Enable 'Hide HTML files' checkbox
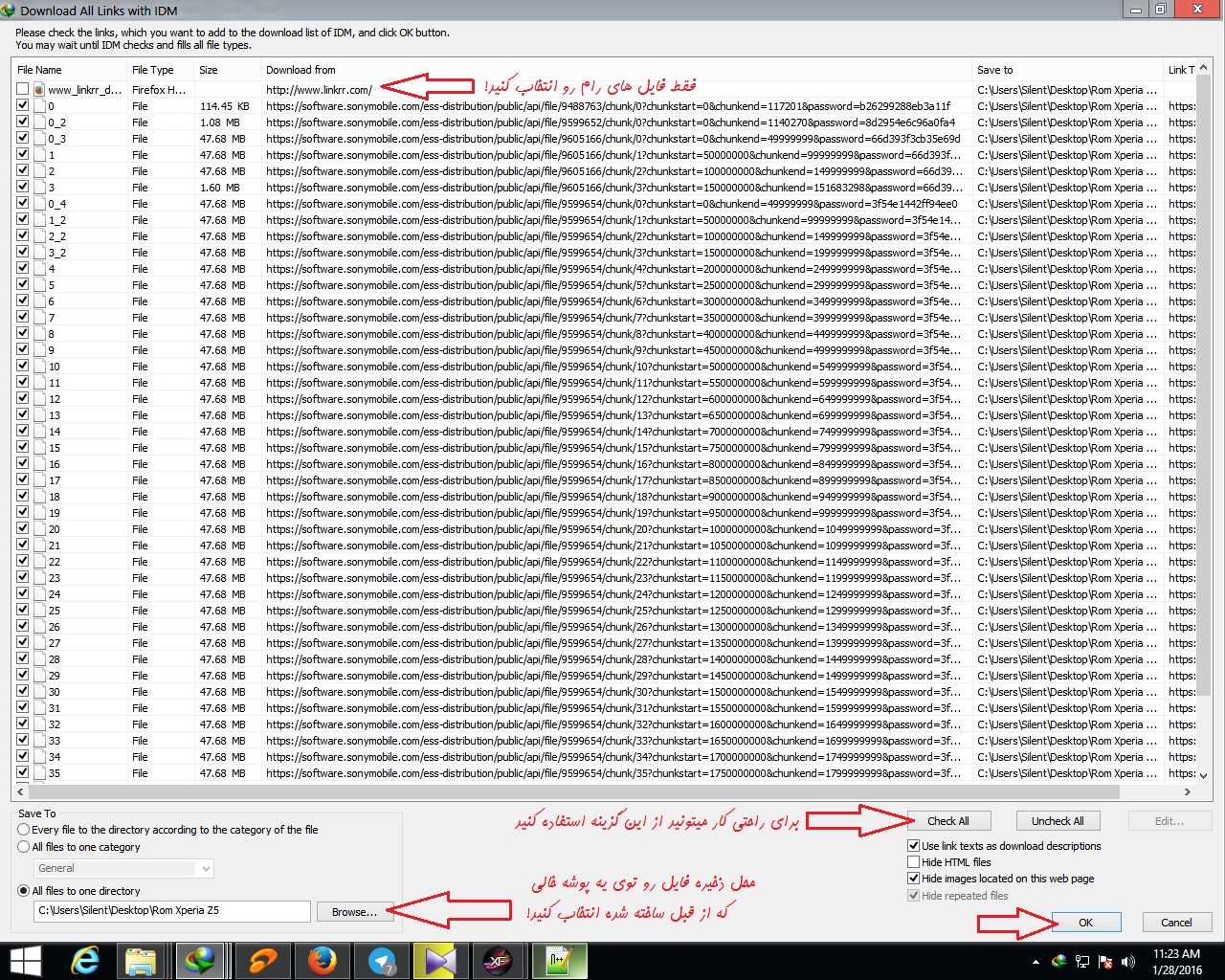 point(913,862)
